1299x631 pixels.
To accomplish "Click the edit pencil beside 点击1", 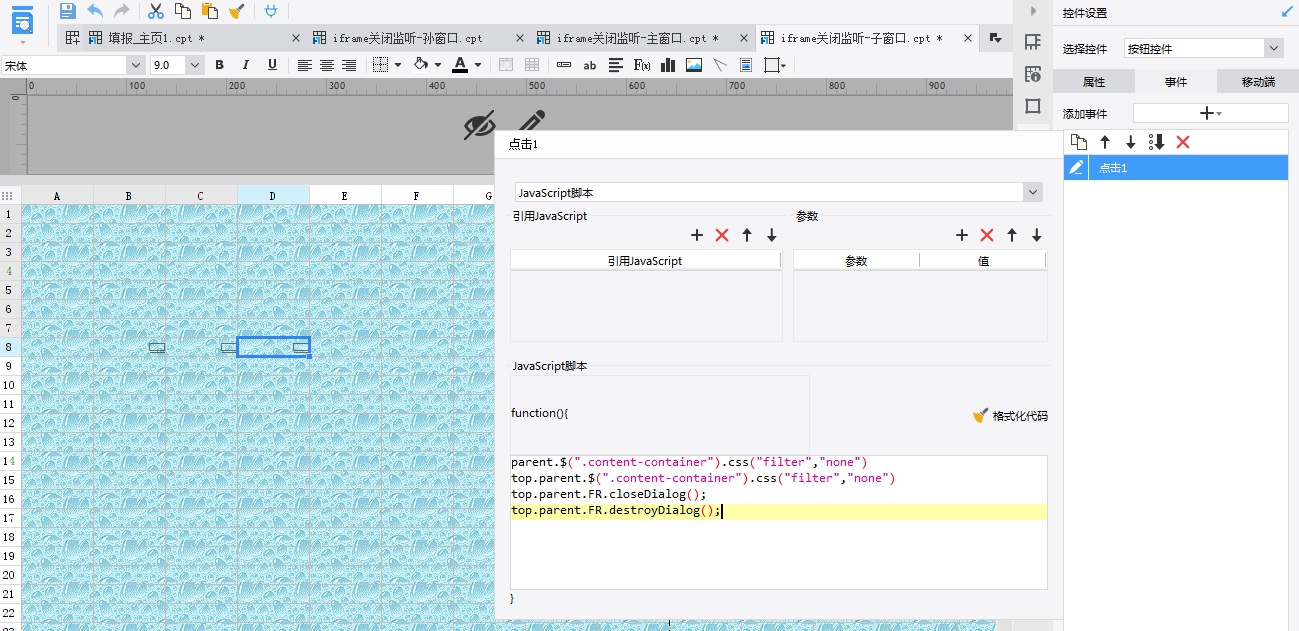I will (x=1076, y=167).
